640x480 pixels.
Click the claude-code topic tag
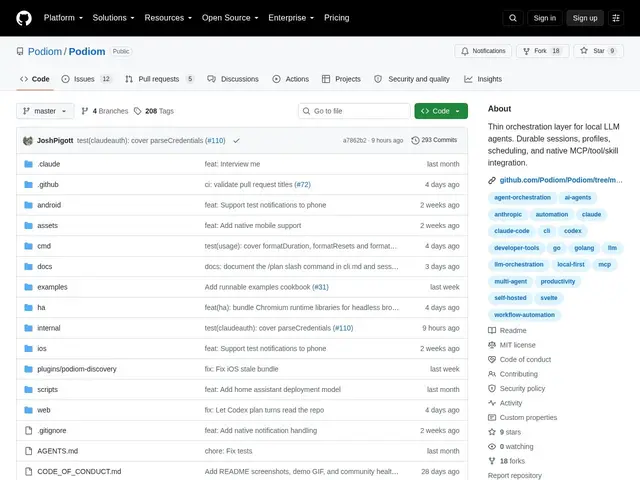click(x=511, y=231)
